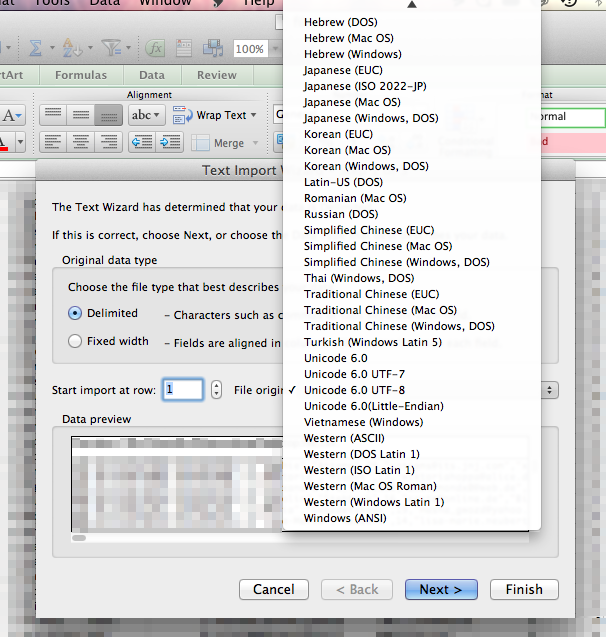
Task: Expand the Wrap Text dropdown arrow
Action: pos(253,115)
